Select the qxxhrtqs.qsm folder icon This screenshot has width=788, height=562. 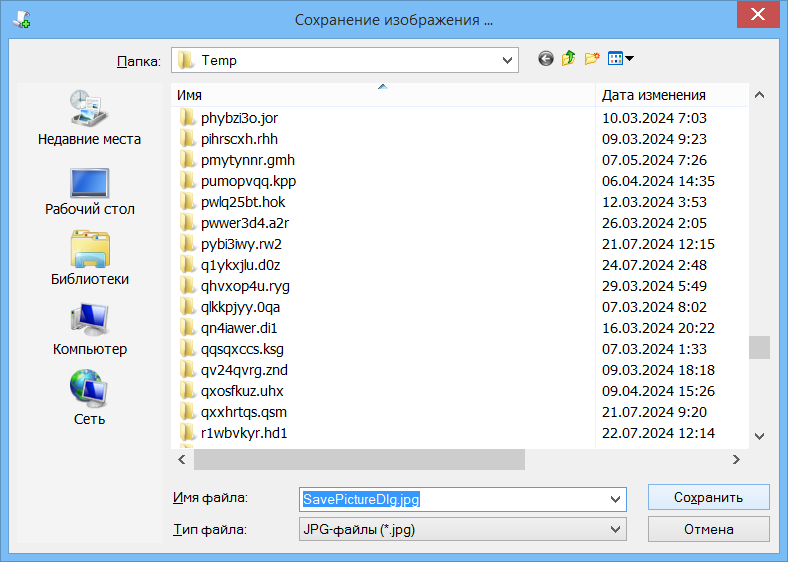[187, 412]
